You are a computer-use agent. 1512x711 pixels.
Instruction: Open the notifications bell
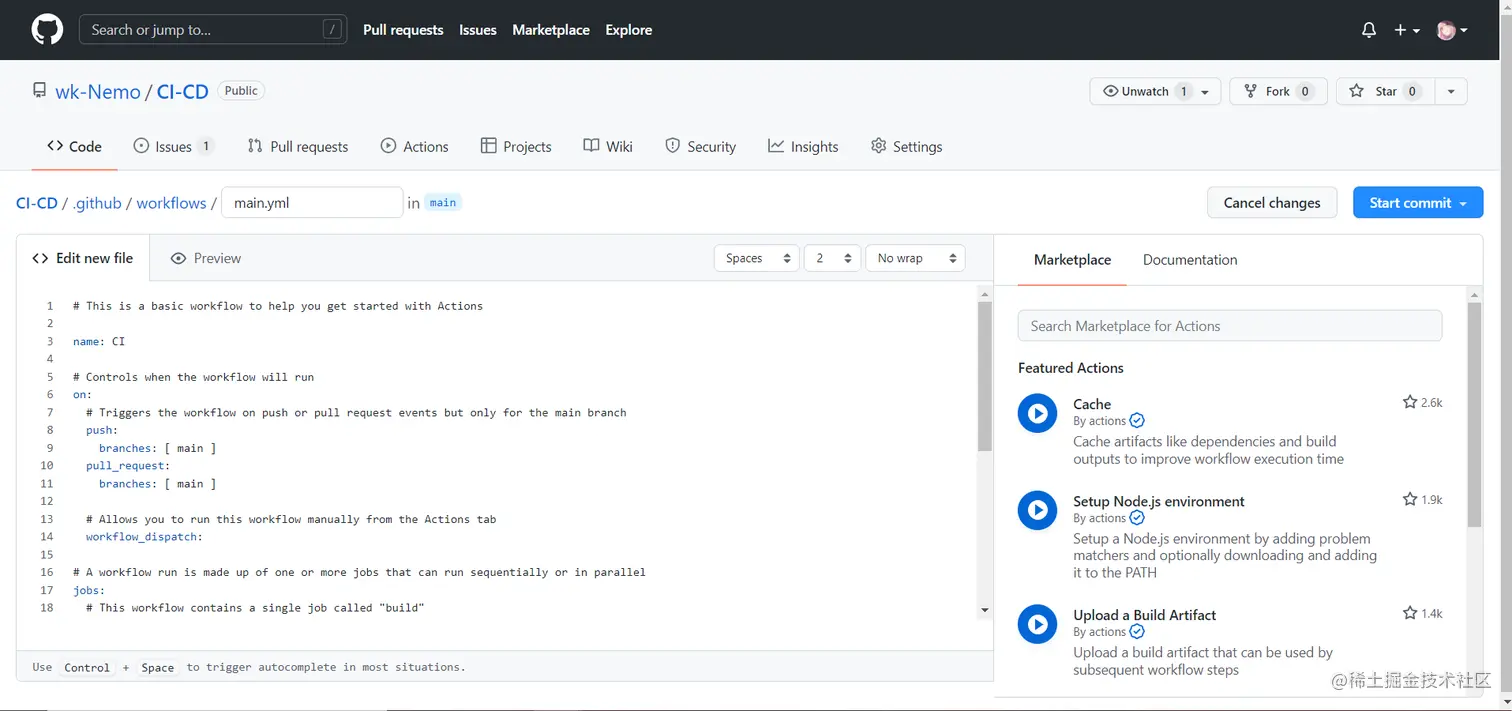(x=1369, y=30)
